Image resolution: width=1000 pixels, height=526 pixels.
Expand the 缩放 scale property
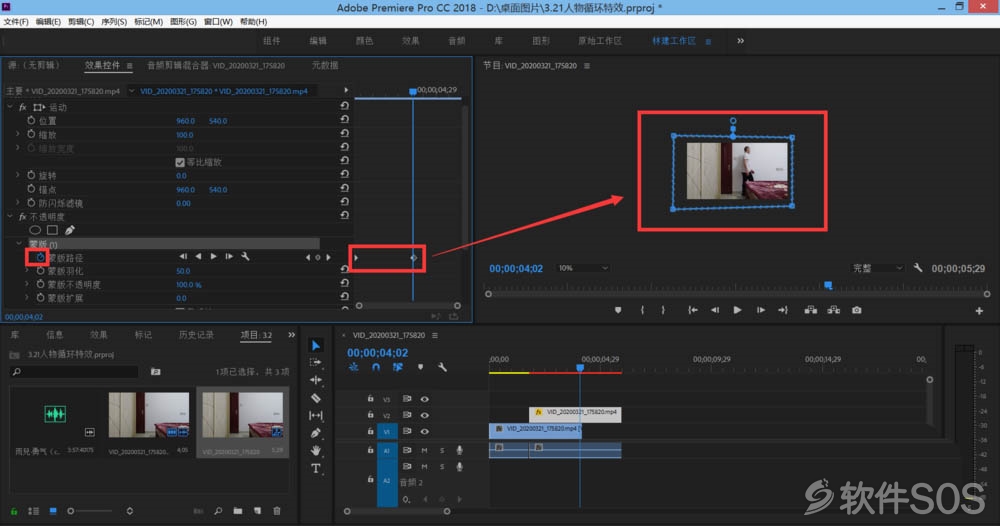click(18, 135)
